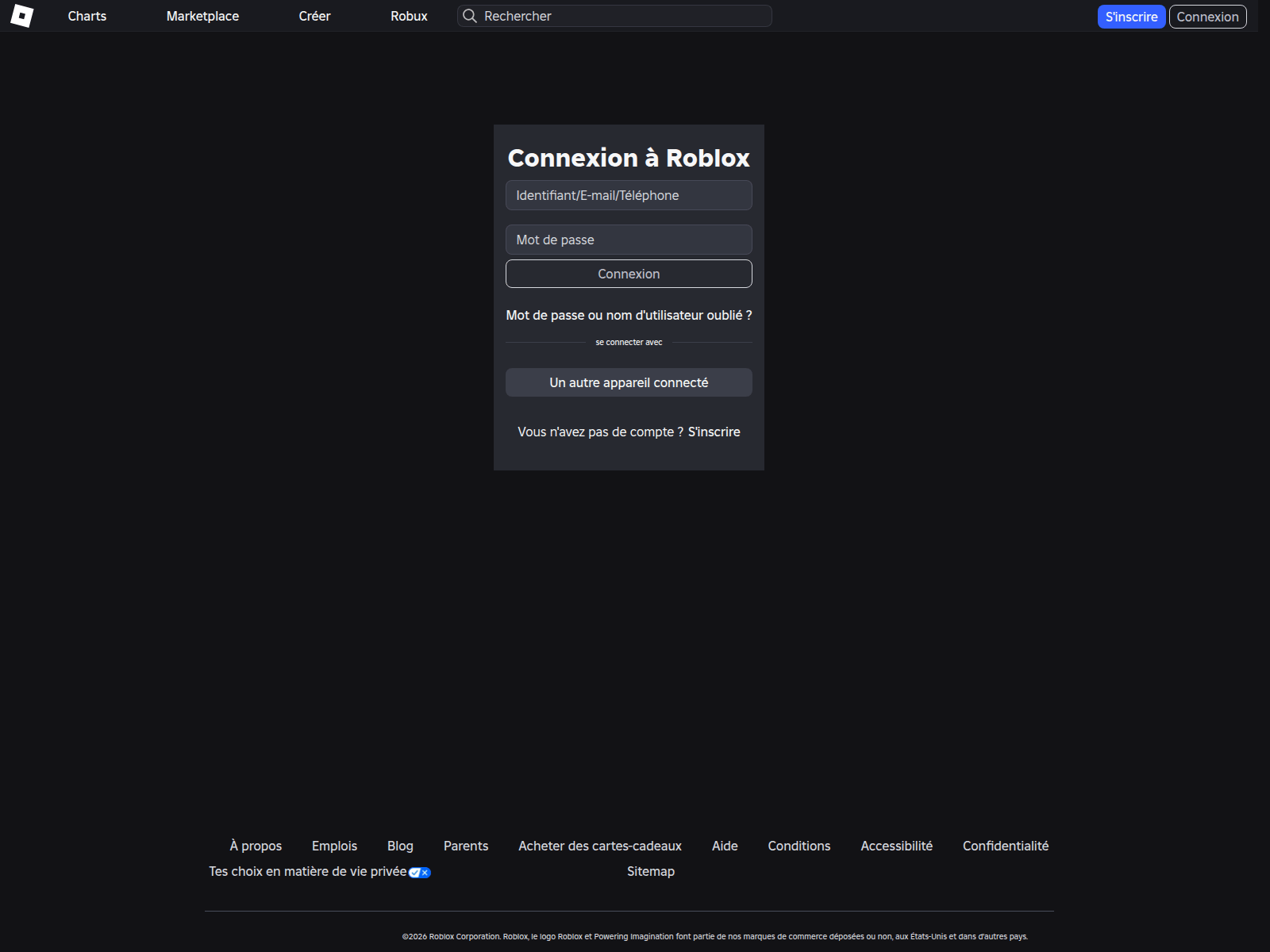Screen dimensions: 1270x952
Task: Open the Emplois page
Action: click(334, 846)
